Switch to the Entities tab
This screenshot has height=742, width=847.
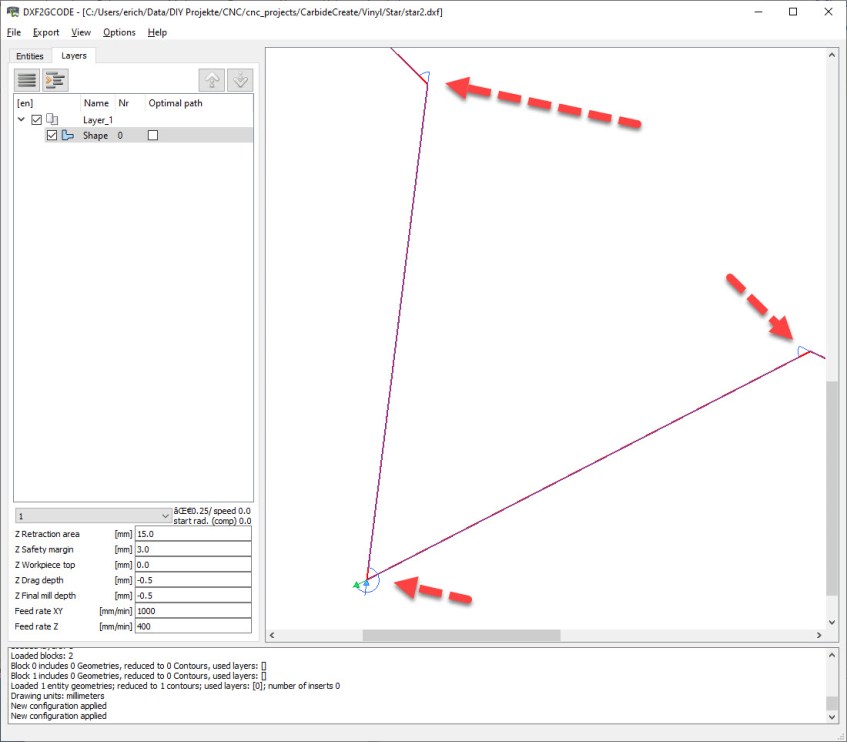[30, 56]
